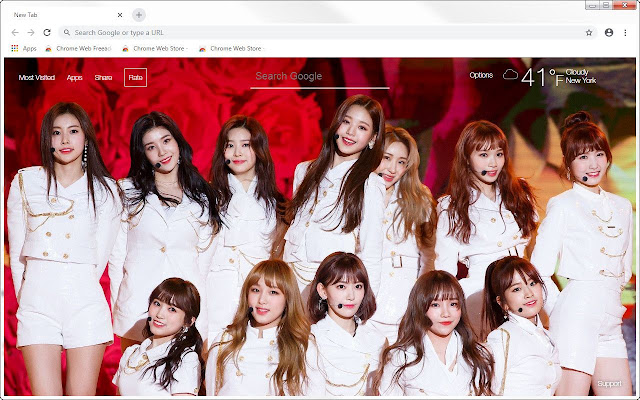The width and height of the screenshot is (640, 400).
Task: Open the Apps menu on the page
Action: (75, 78)
